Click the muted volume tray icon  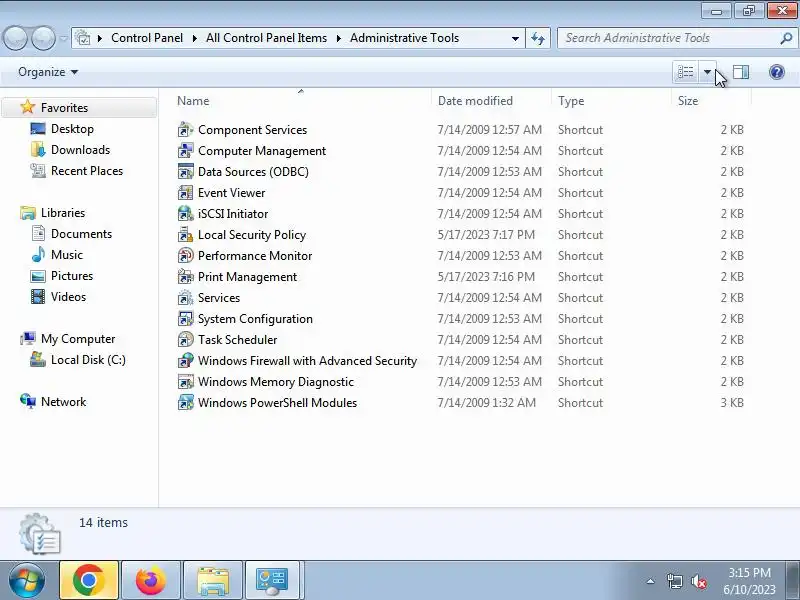(698, 581)
